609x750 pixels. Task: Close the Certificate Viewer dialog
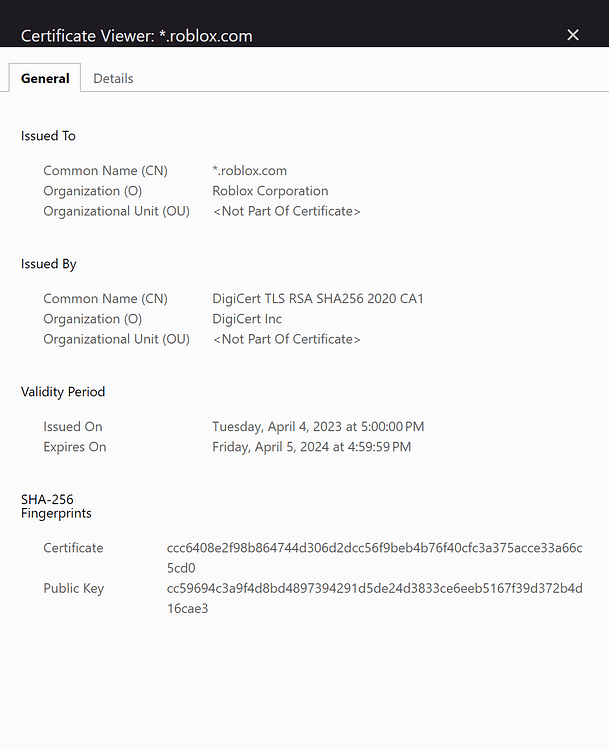point(573,35)
